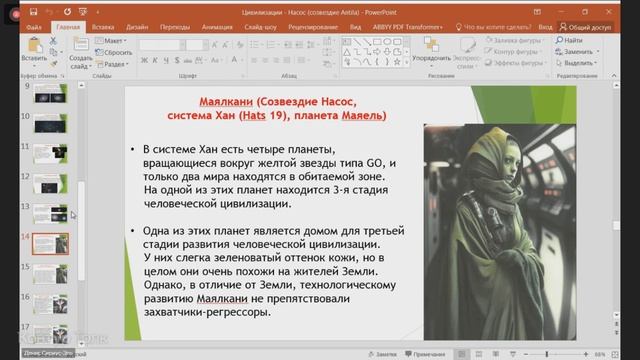
Task: Open the Layout (Макет) dropdown
Action: click(111, 41)
